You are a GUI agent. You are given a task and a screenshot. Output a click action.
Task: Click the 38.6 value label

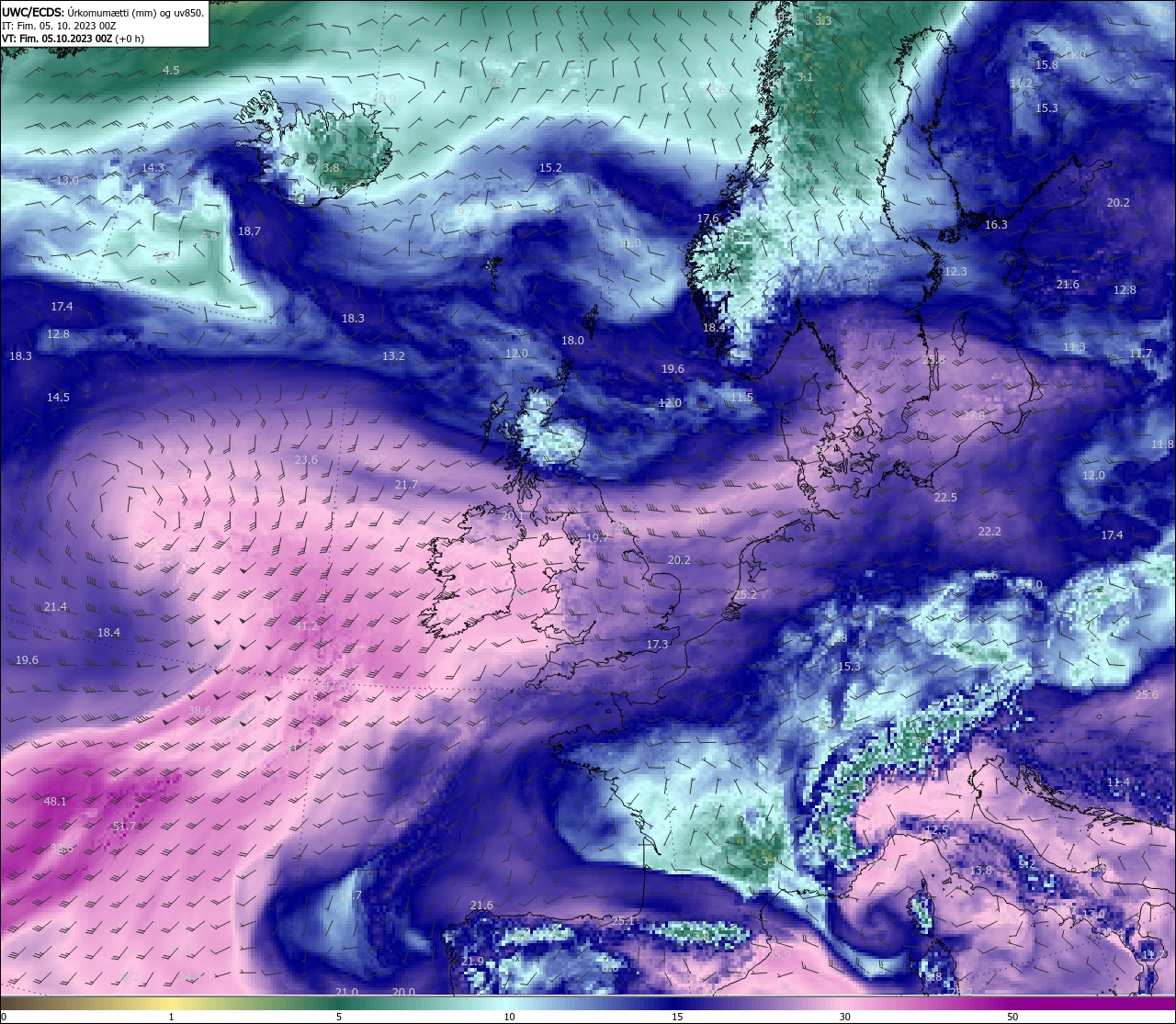pyautogui.click(x=199, y=711)
